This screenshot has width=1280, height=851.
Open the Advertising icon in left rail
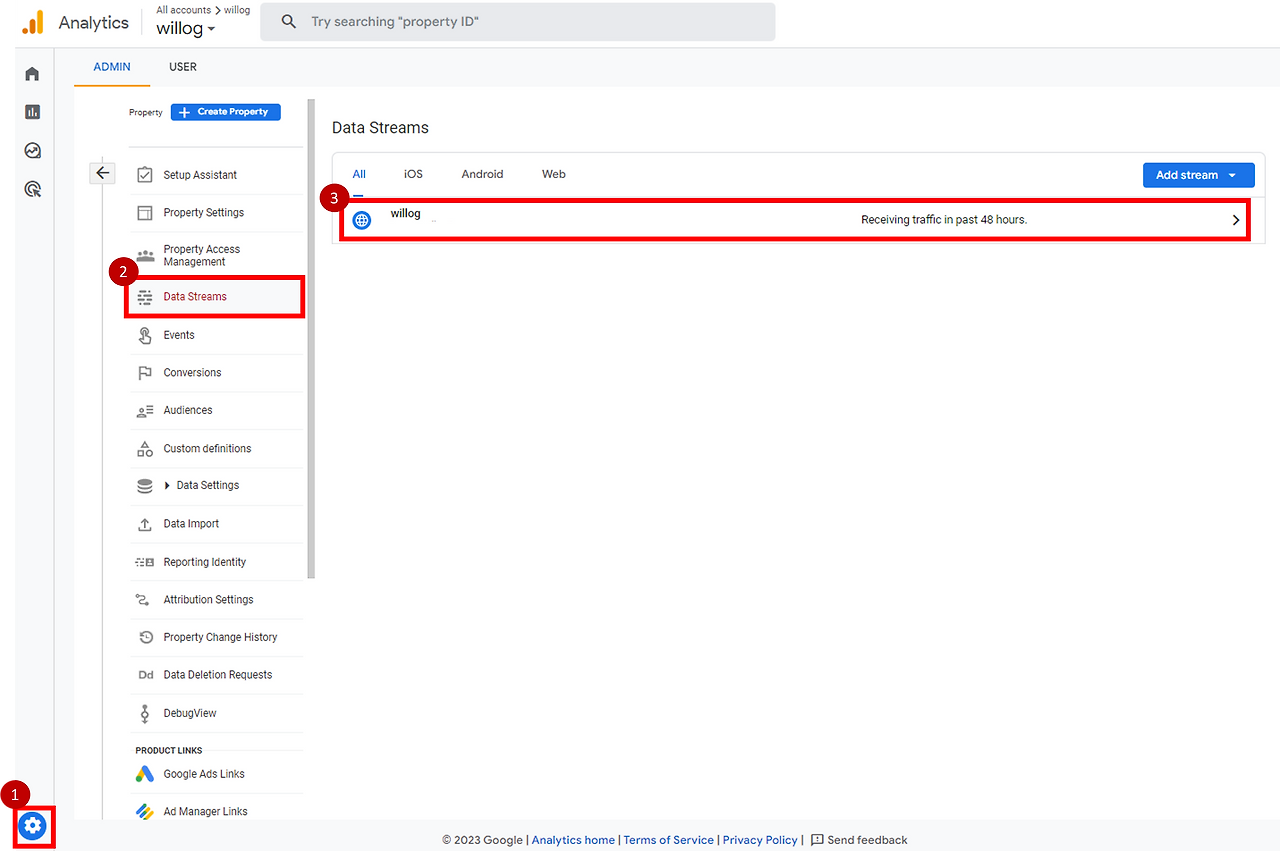click(32, 189)
